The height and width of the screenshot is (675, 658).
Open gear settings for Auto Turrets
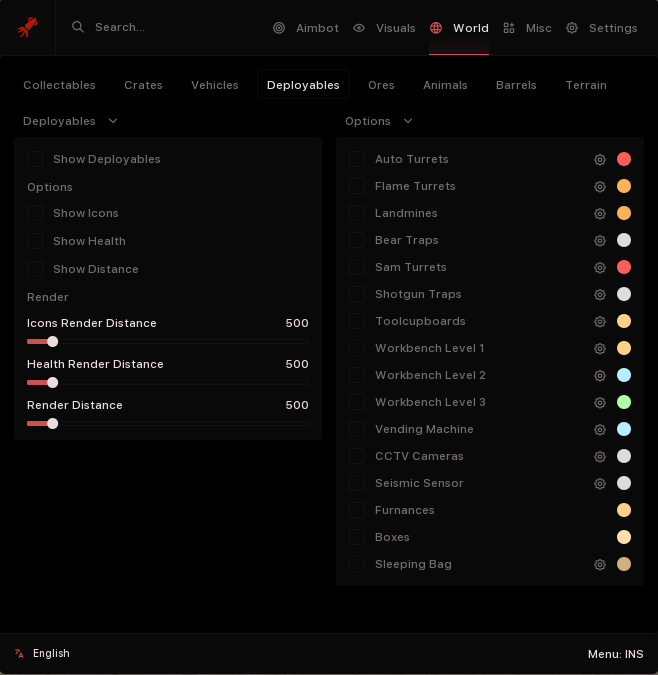pyautogui.click(x=600, y=159)
